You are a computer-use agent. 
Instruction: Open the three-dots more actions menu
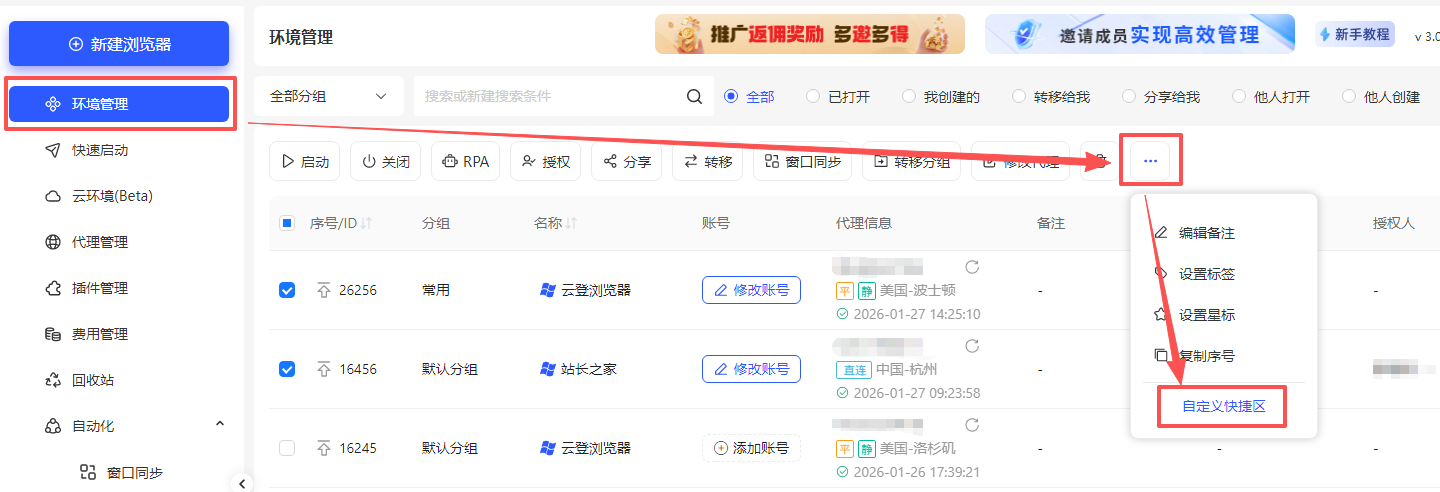(1151, 161)
